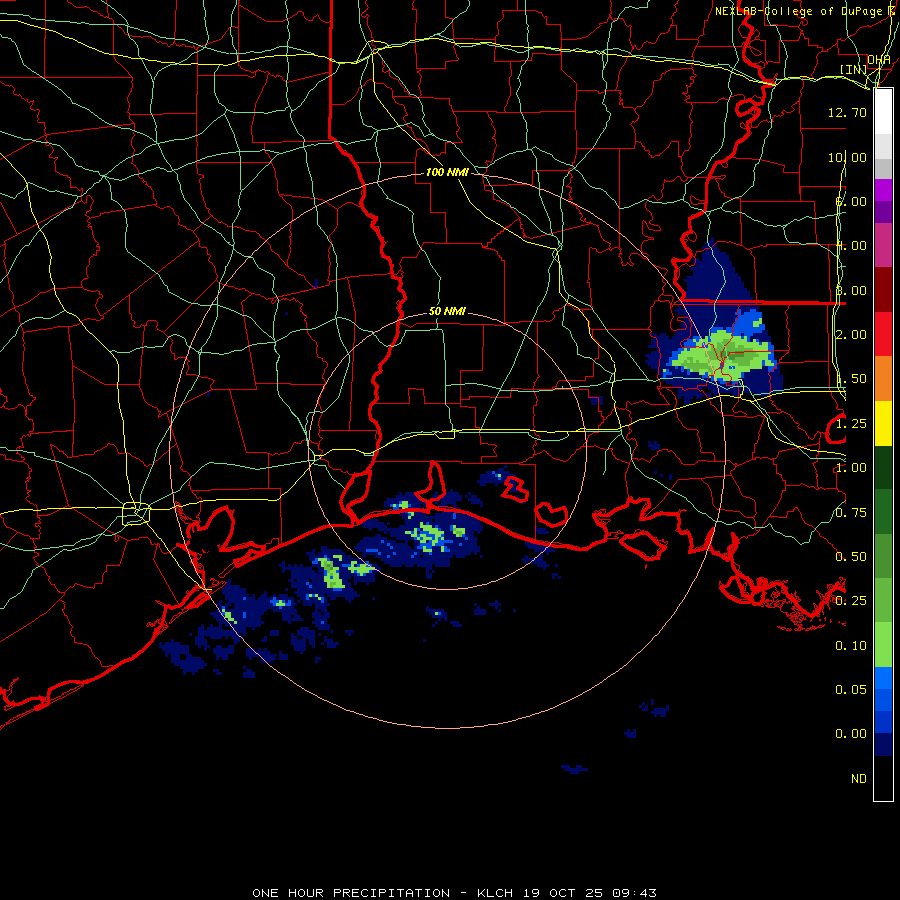Click the 0.75 legend value

tap(851, 513)
